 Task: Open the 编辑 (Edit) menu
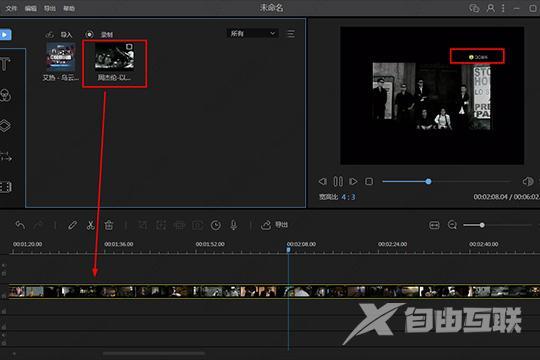pyautogui.click(x=31, y=8)
